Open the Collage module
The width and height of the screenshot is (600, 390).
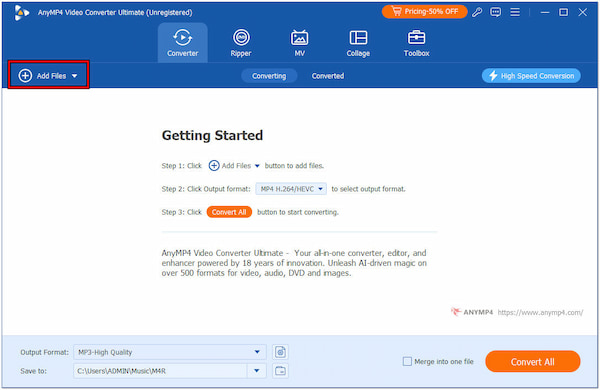point(358,43)
